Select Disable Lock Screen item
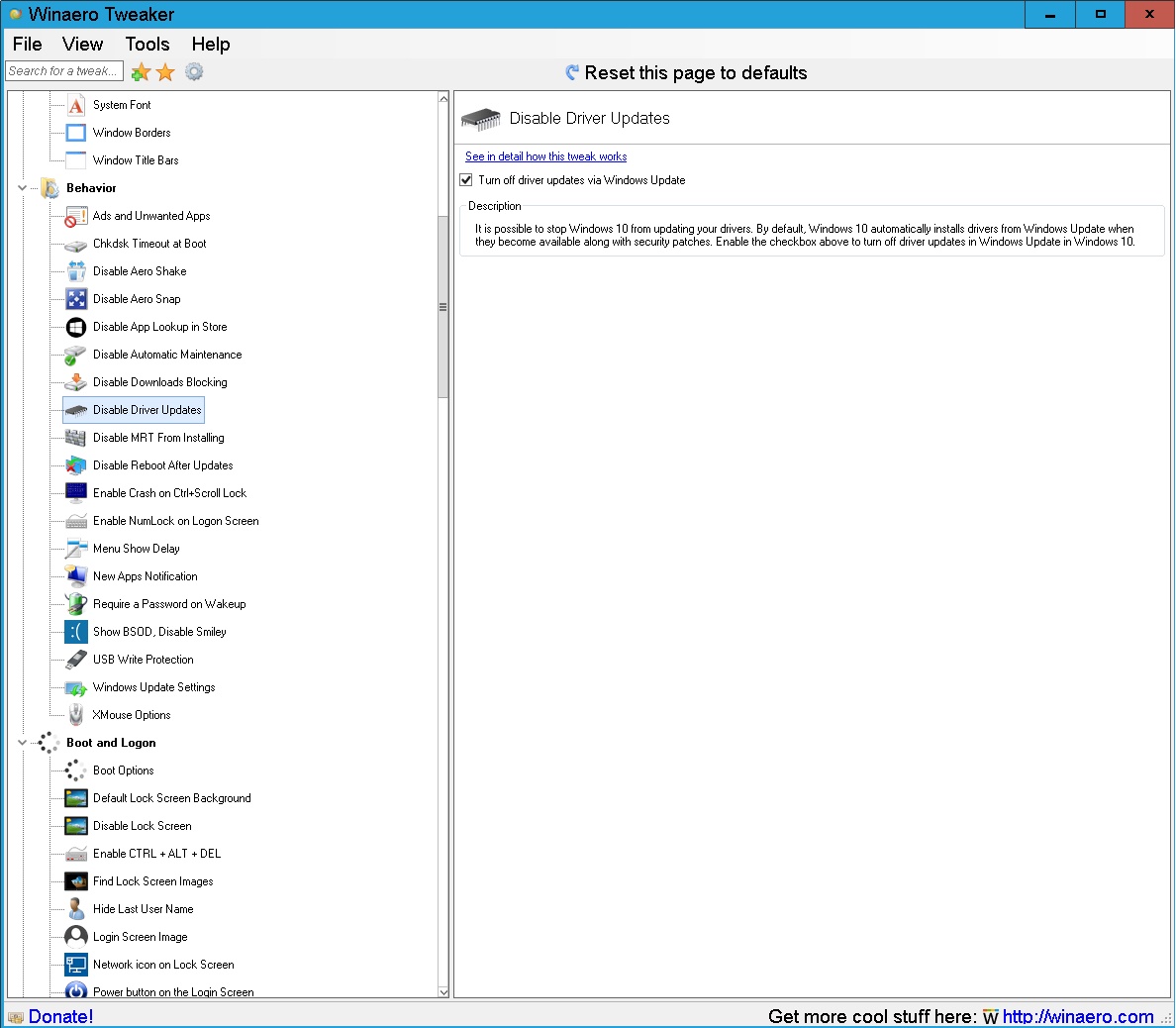1176x1028 pixels. 142,826
